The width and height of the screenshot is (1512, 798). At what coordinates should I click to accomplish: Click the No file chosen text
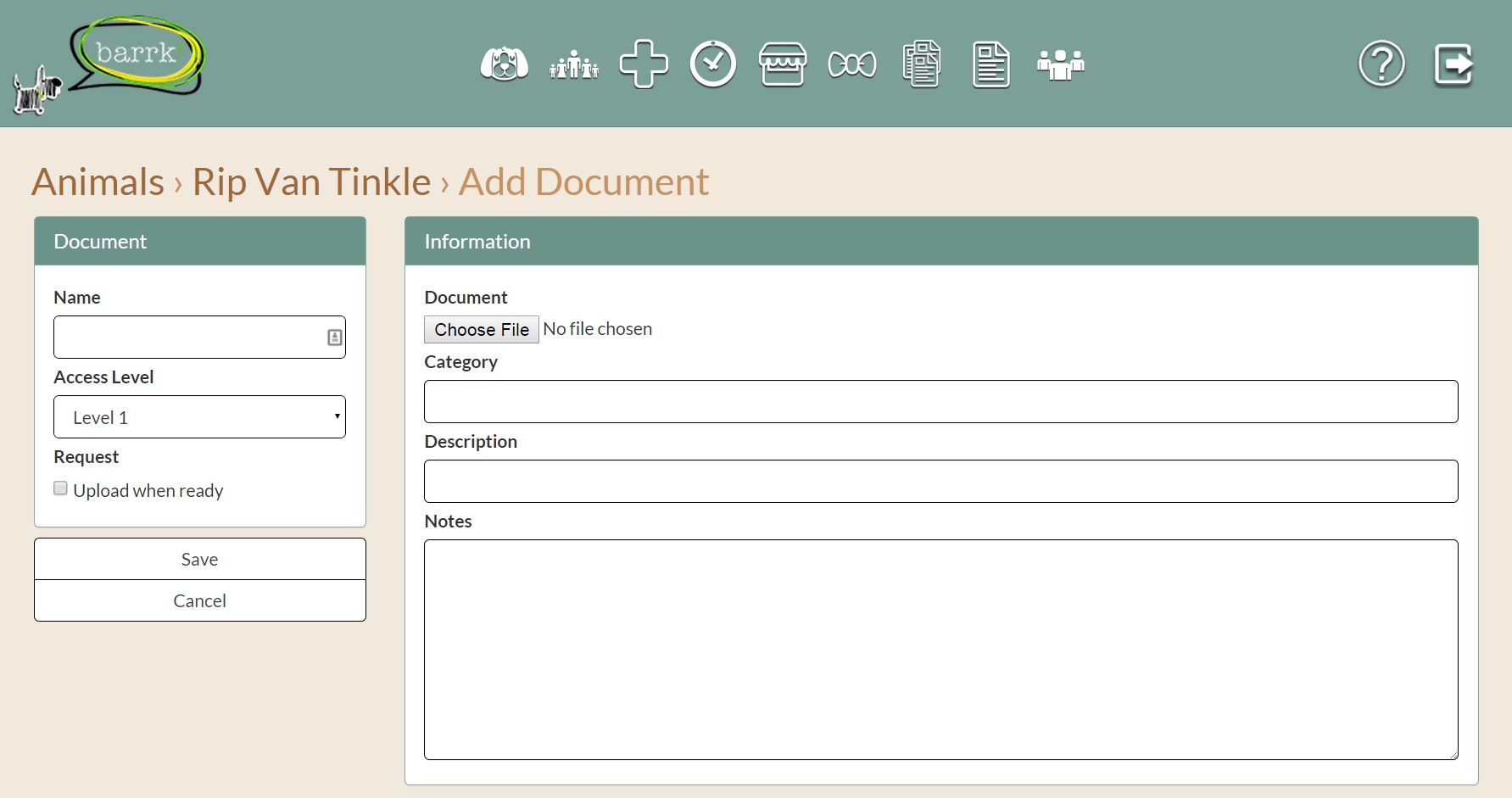pos(598,329)
